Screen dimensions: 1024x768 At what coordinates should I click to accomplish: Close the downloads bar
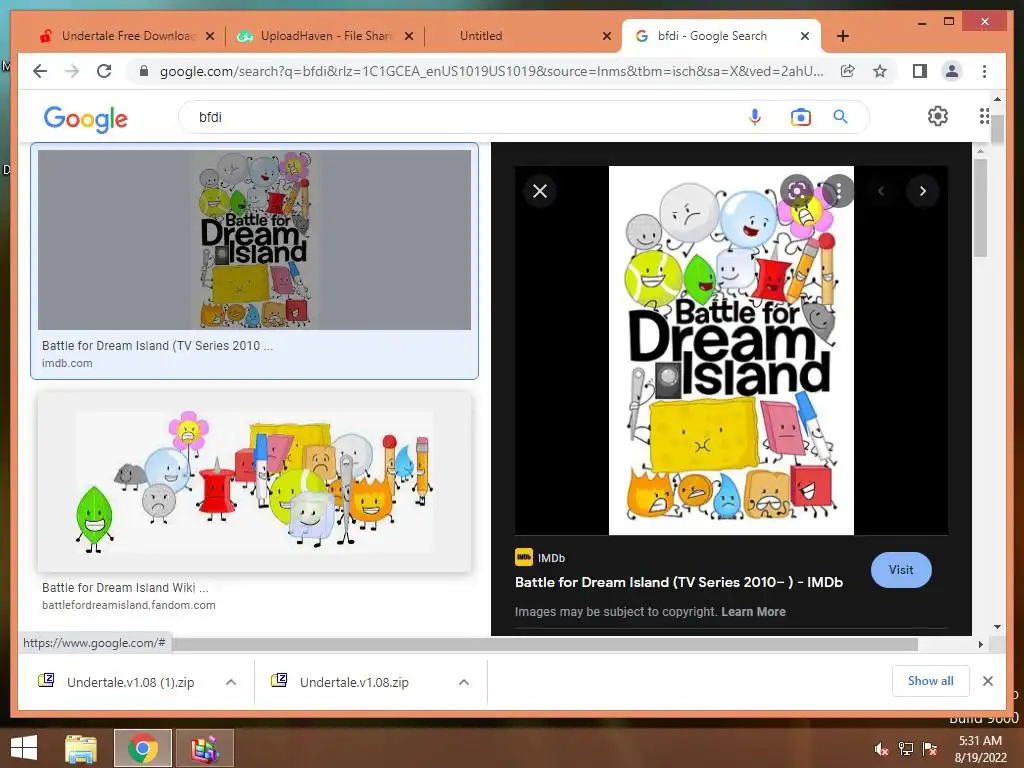pyautogui.click(x=988, y=681)
